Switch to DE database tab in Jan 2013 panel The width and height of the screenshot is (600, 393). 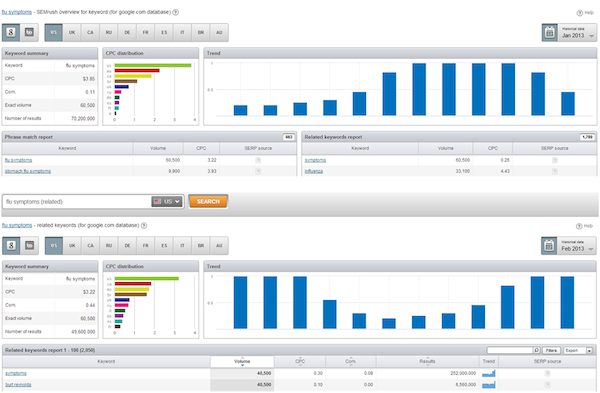click(127, 33)
